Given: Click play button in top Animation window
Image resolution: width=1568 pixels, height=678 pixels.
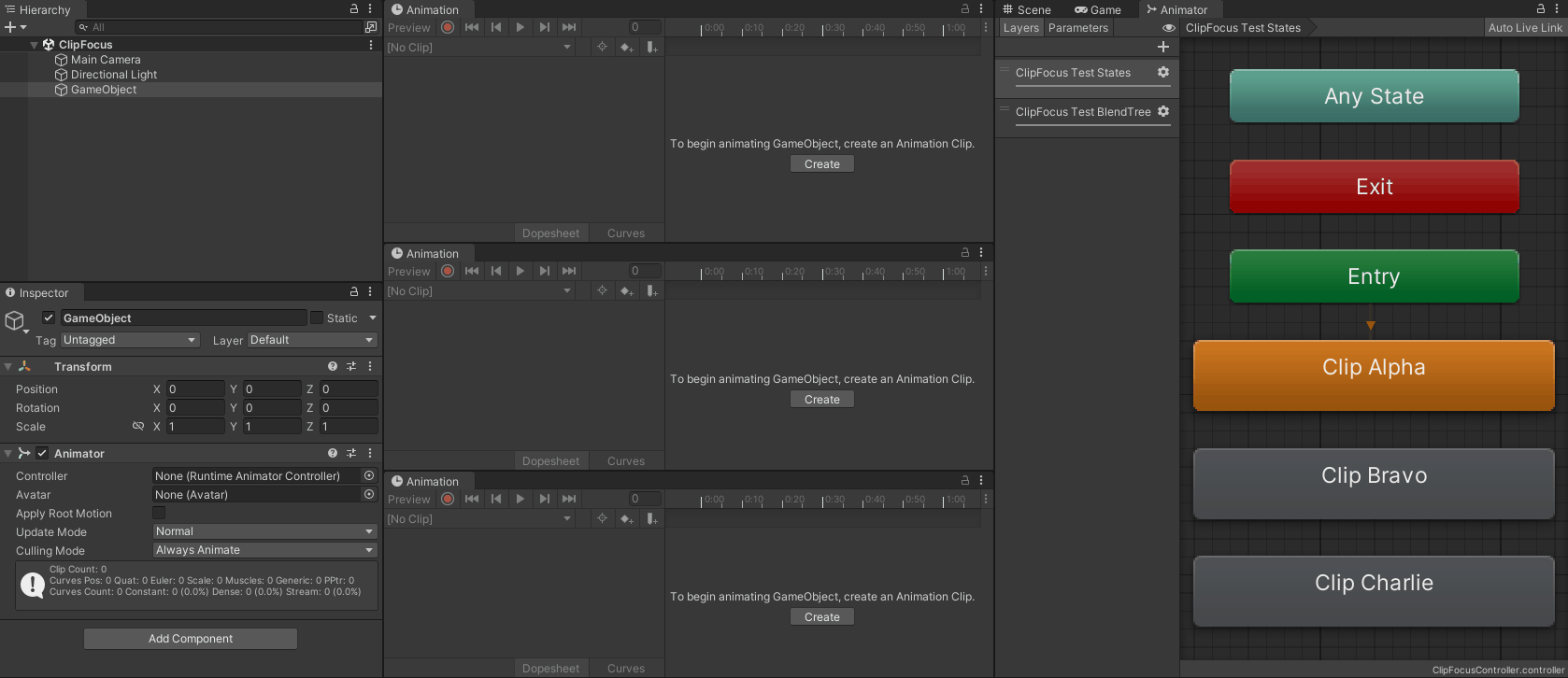Looking at the screenshot, I should [x=520, y=27].
